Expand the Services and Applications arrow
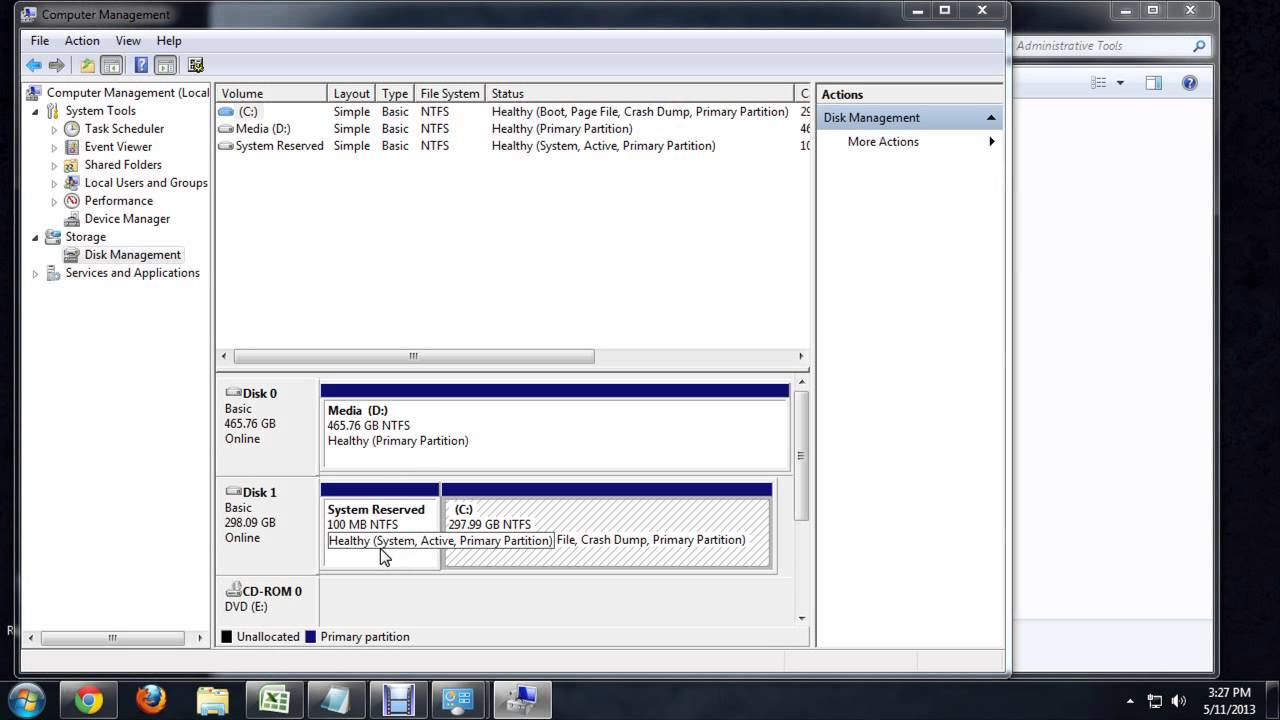The image size is (1280, 720). [x=35, y=273]
